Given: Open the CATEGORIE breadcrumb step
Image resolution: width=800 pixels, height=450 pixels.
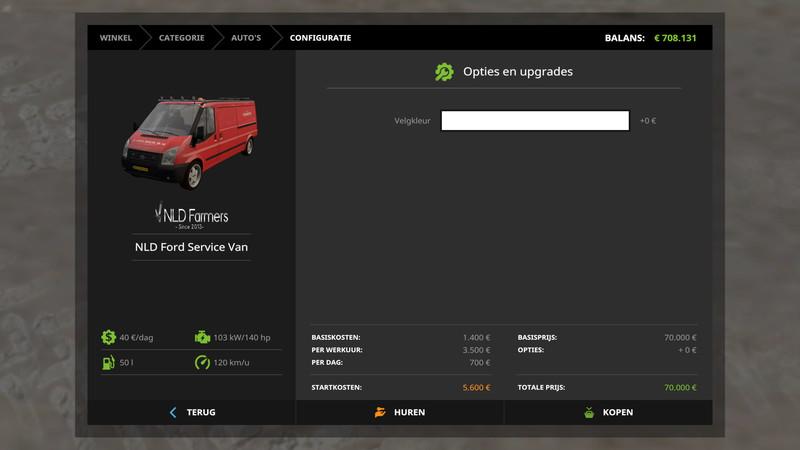Looking at the screenshot, I should coord(181,38).
